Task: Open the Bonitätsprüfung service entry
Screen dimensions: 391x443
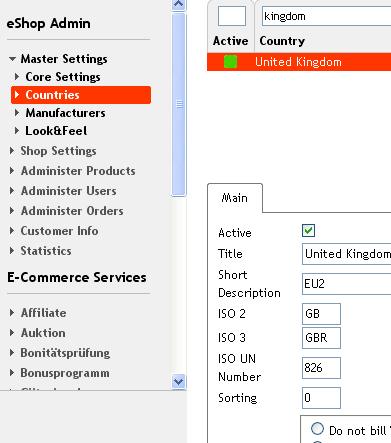Action: [x=65, y=353]
